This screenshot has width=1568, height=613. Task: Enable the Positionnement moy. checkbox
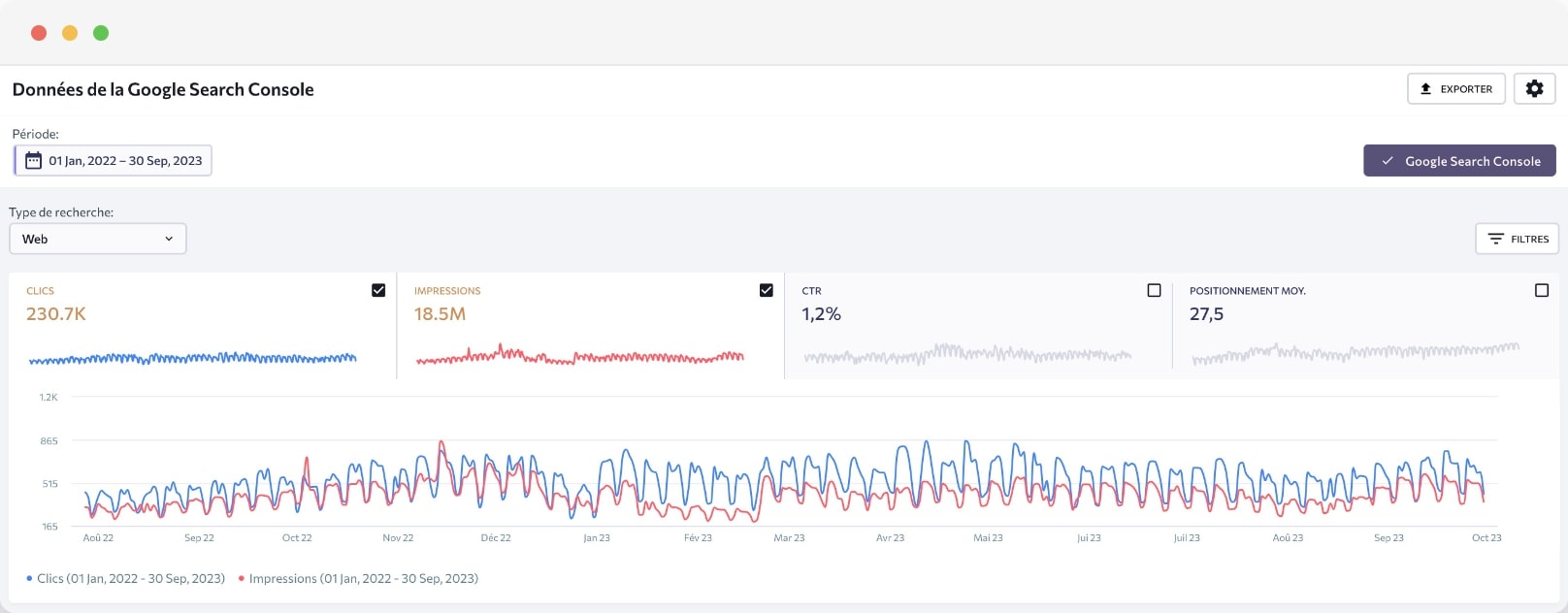1541,290
